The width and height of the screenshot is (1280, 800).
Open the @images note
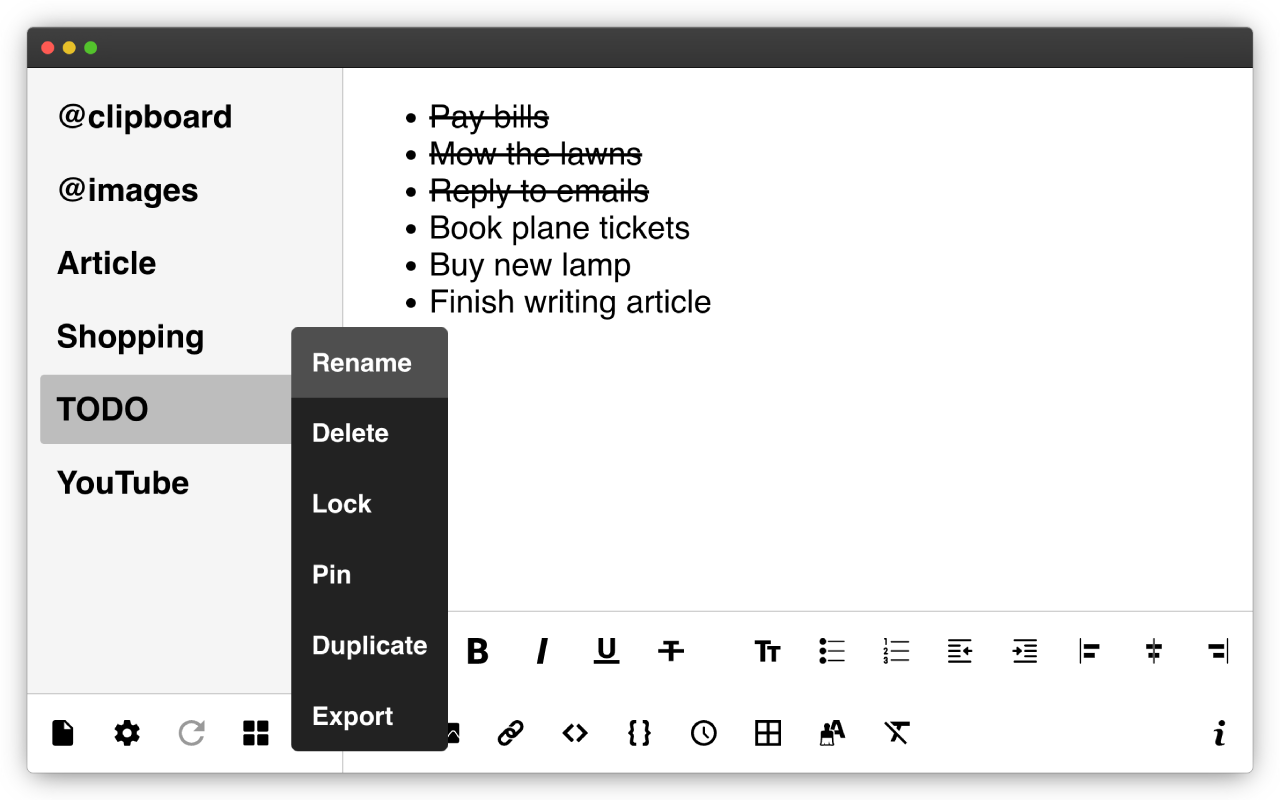pos(128,190)
